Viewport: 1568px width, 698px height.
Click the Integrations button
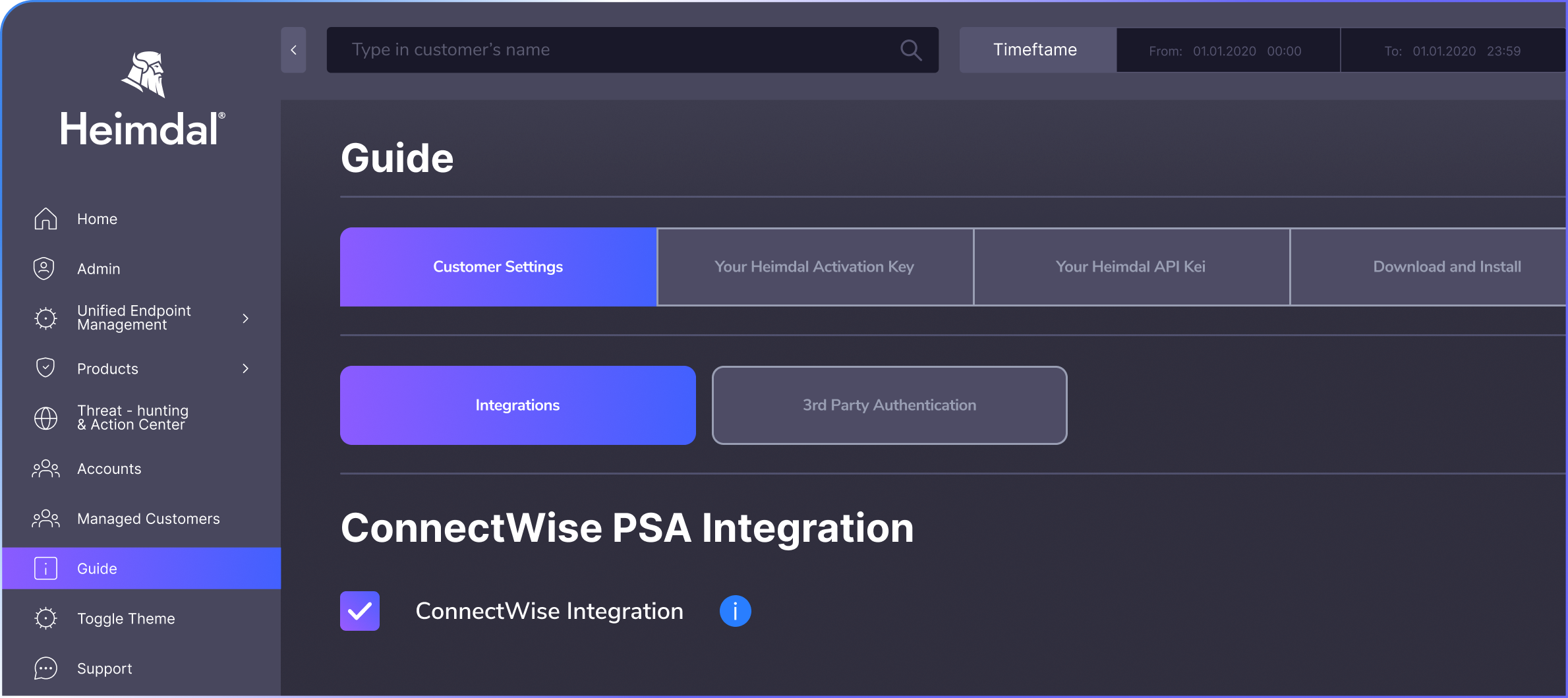[518, 405]
